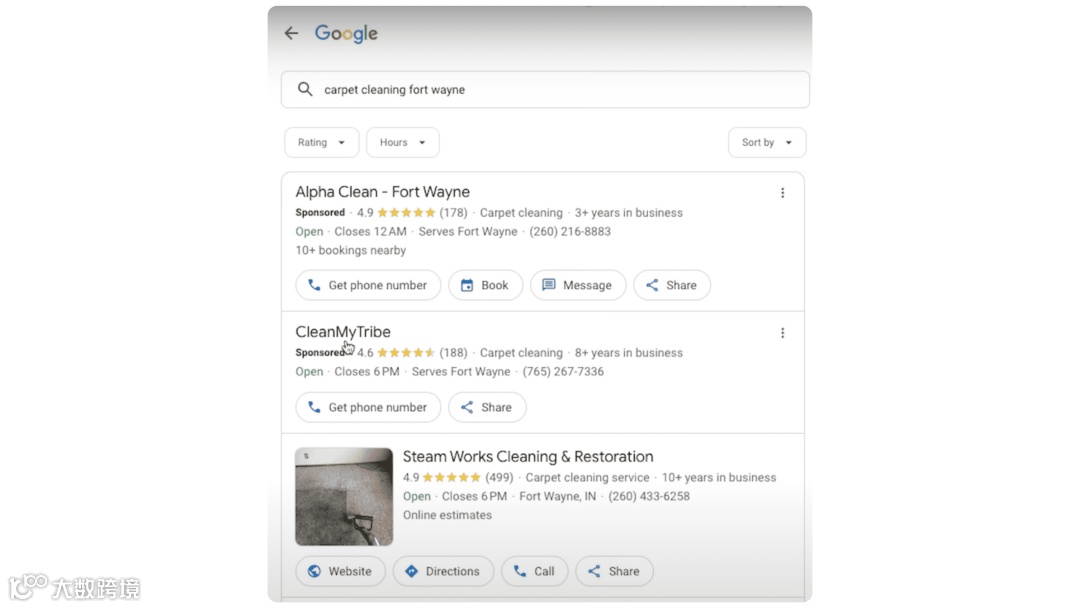Image resolution: width=1080 pixels, height=608 pixels.
Task: Open the CleanMyTribe listing
Action: point(343,332)
